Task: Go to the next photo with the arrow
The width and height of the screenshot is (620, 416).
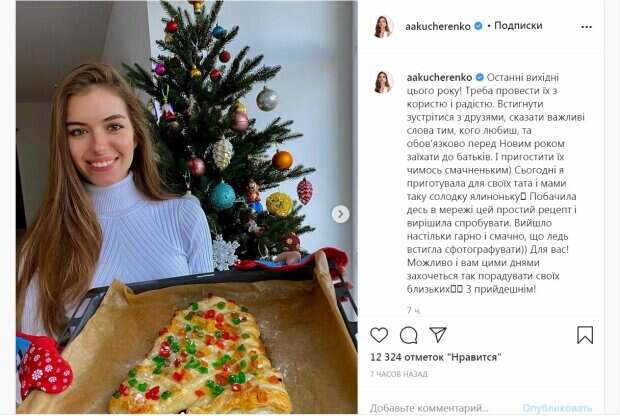Action: click(341, 213)
